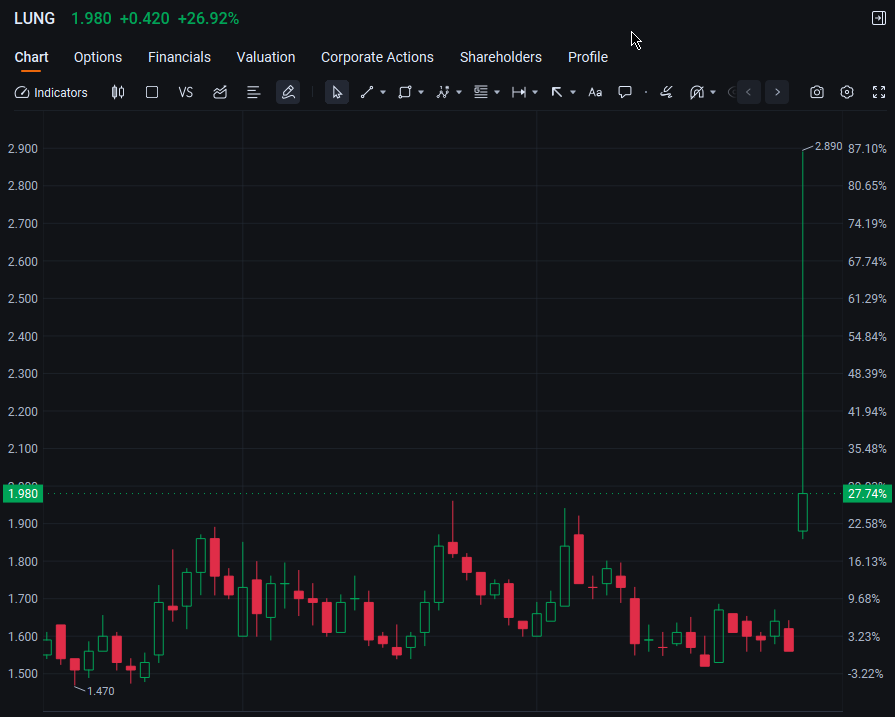
Task: Select the drawing pen tool
Action: click(288, 92)
